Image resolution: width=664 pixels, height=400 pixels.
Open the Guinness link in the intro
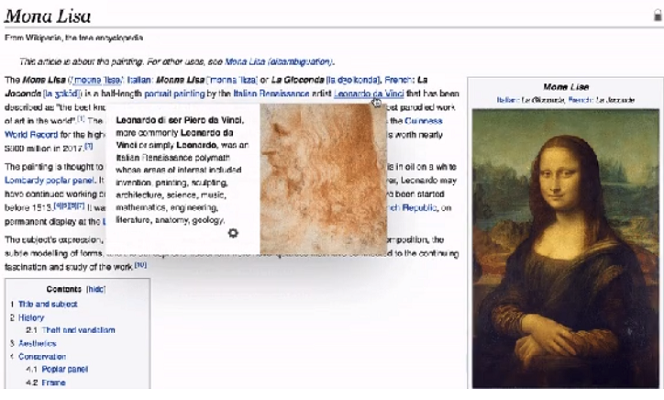click(423, 121)
